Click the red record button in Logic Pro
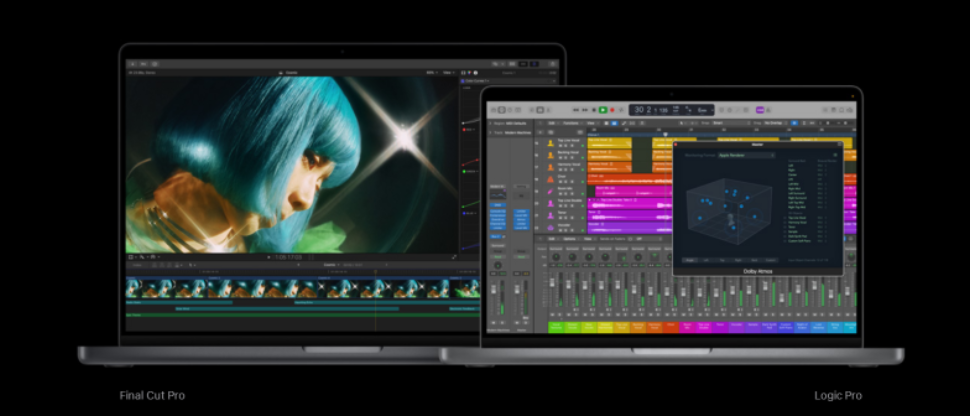 [x=612, y=110]
